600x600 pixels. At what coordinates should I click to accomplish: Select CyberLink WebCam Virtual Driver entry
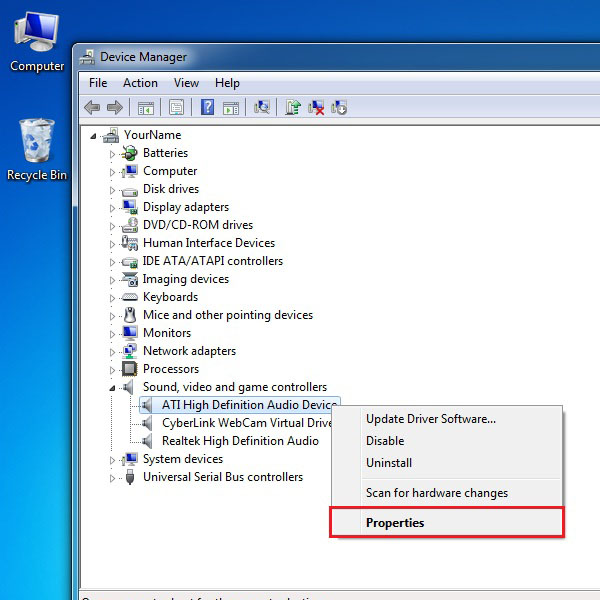click(x=247, y=423)
